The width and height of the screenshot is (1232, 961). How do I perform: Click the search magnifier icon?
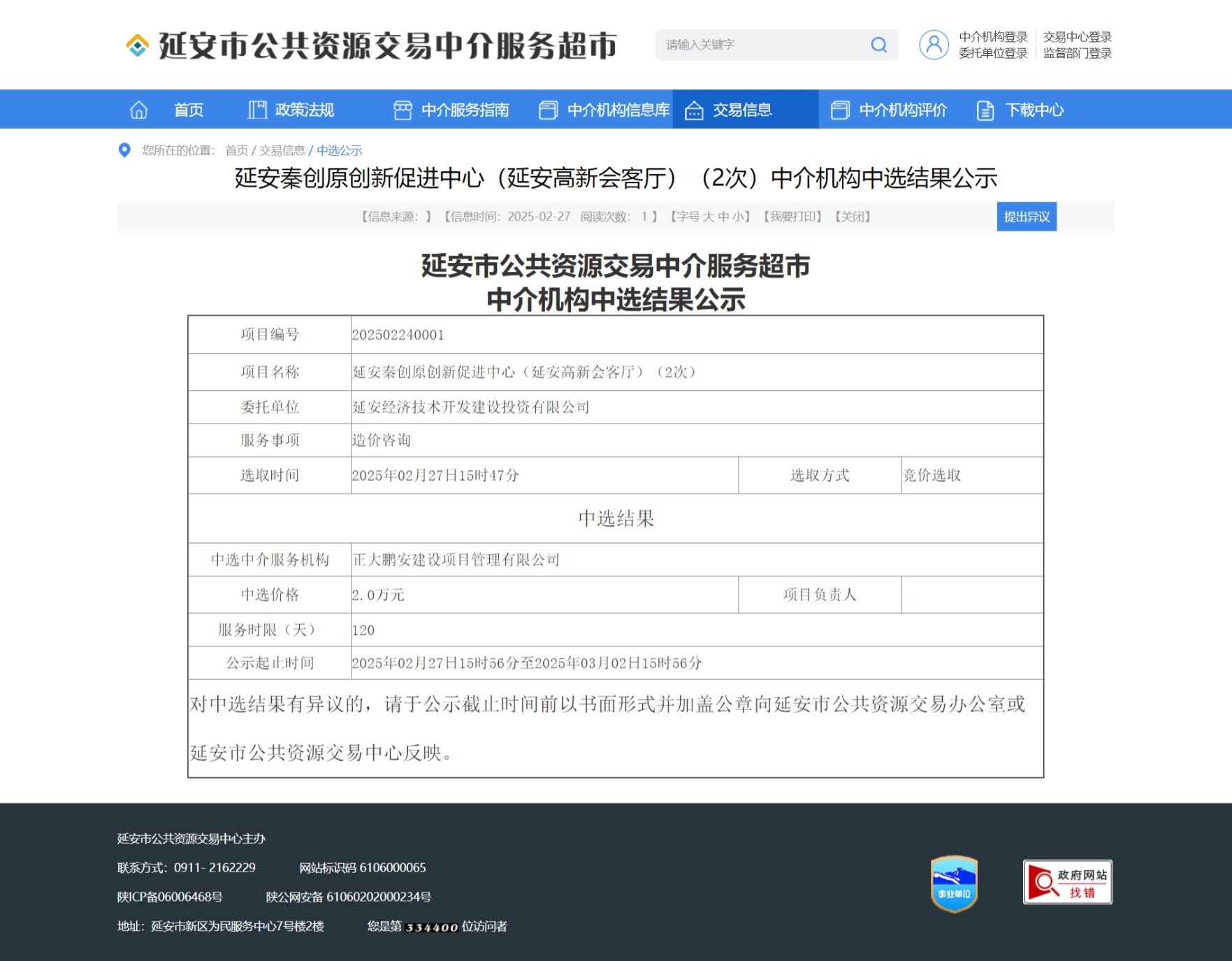click(878, 45)
